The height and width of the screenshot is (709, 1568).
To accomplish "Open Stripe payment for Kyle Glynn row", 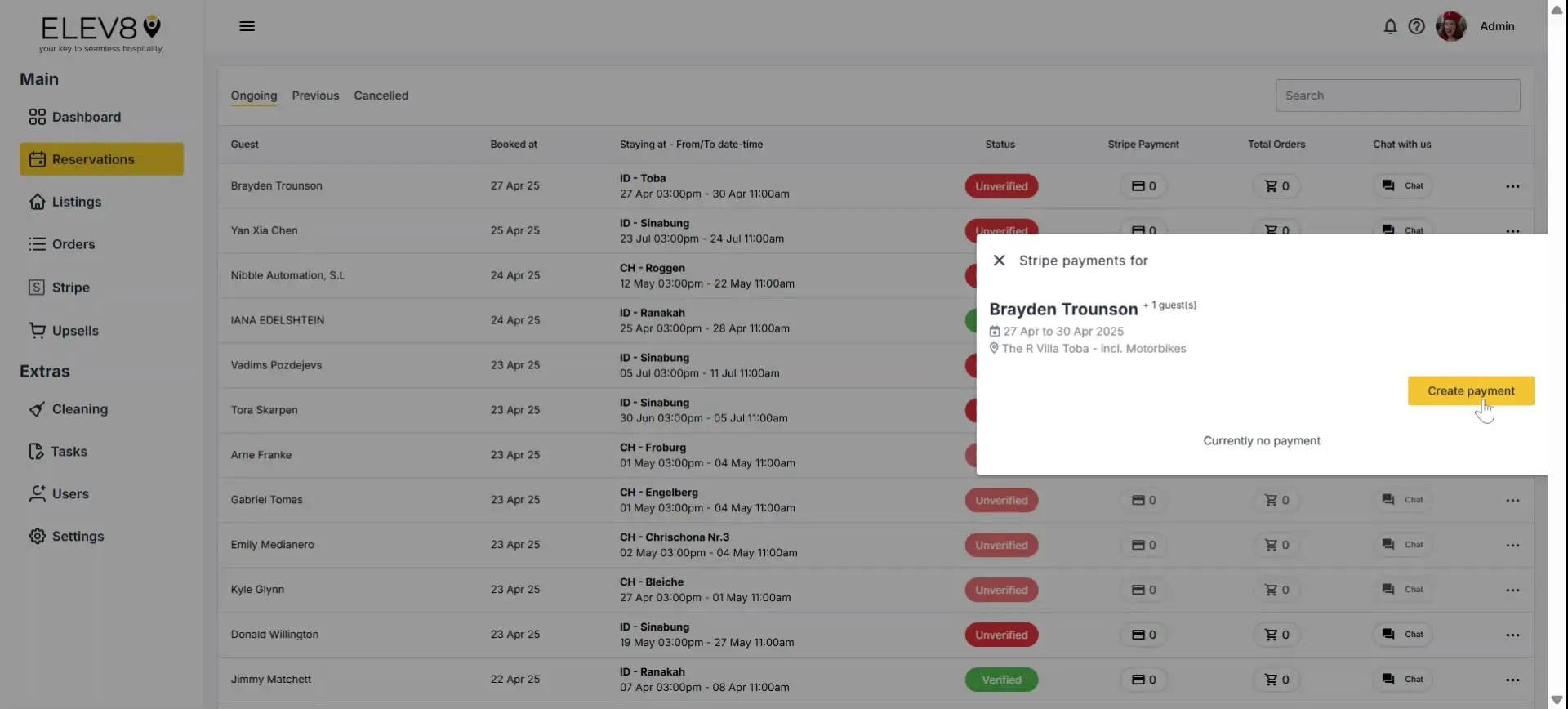I will (x=1143, y=590).
